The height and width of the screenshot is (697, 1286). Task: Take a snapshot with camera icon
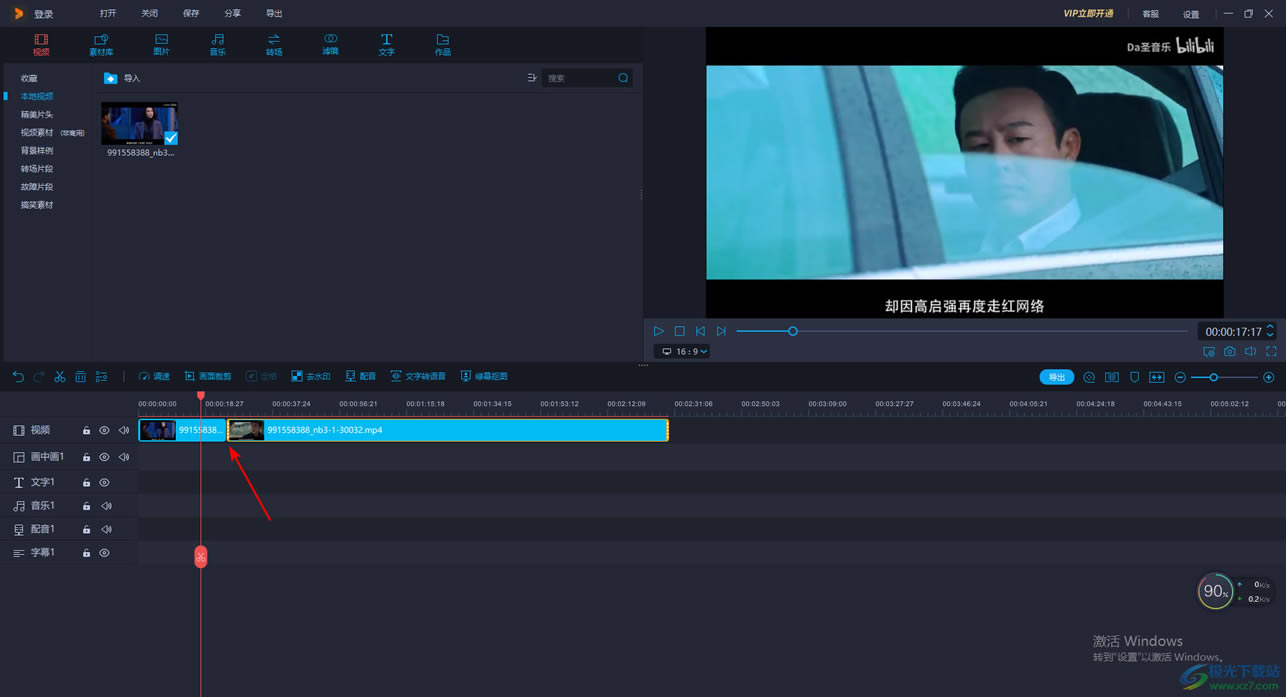point(1230,352)
